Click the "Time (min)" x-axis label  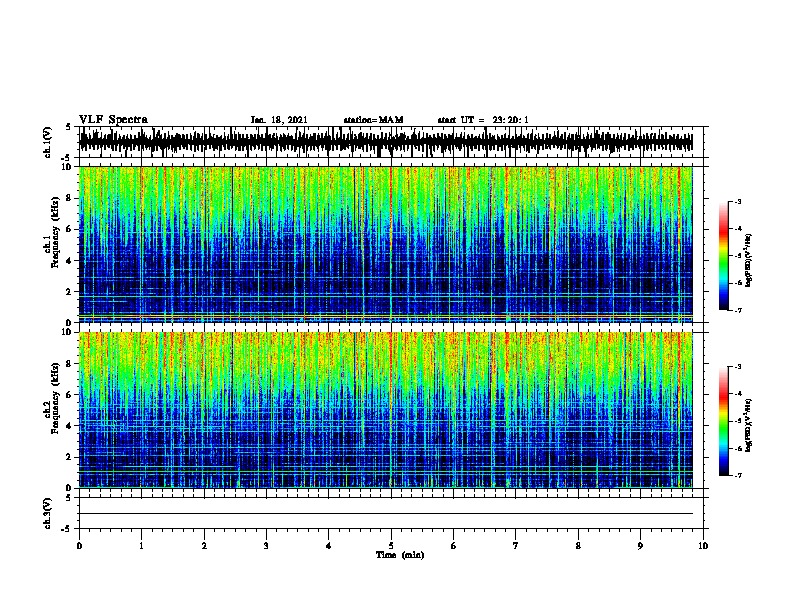coord(400,555)
